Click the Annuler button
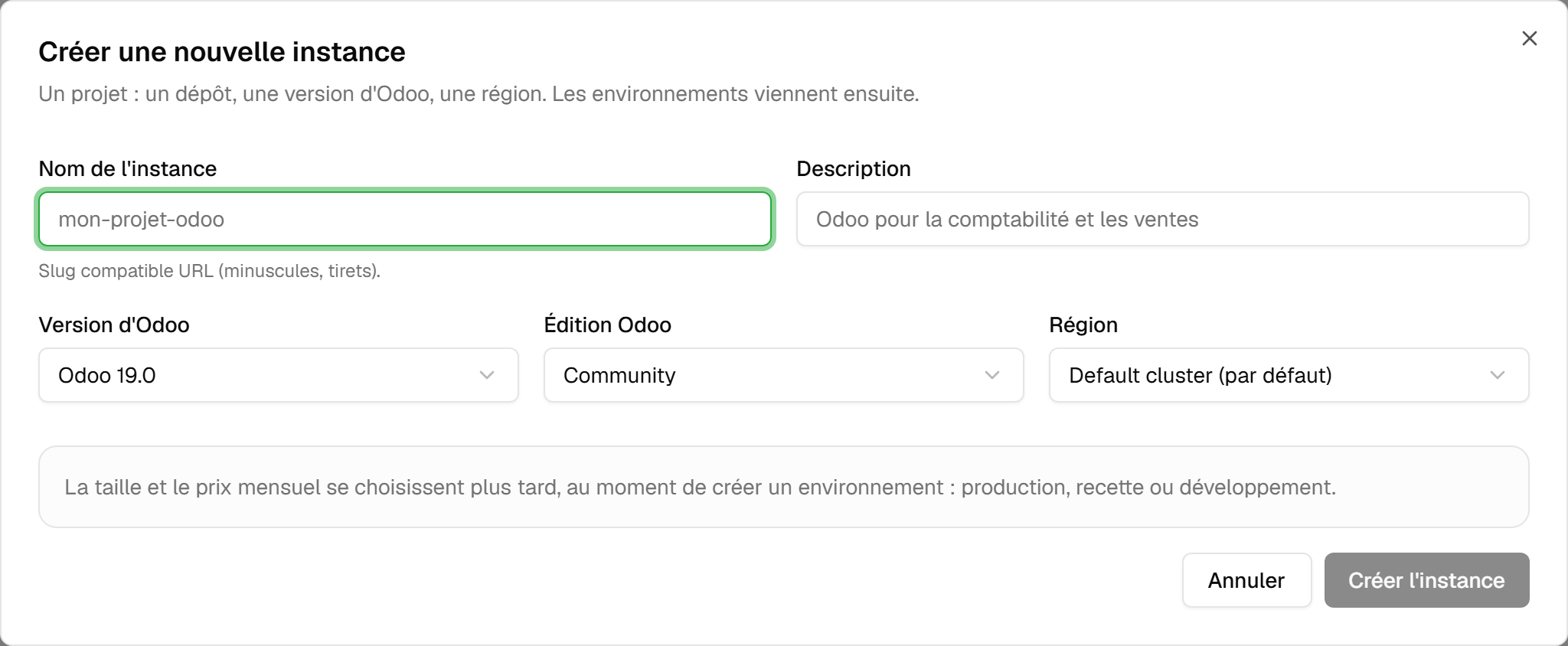This screenshot has height=646, width=1568. tap(1246, 580)
